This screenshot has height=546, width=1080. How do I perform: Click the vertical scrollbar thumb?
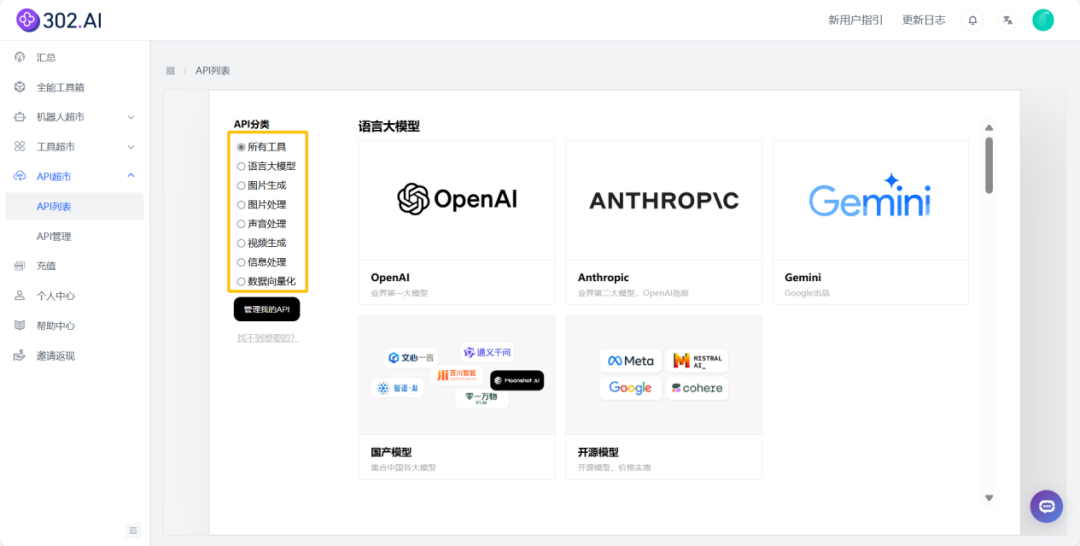click(989, 165)
